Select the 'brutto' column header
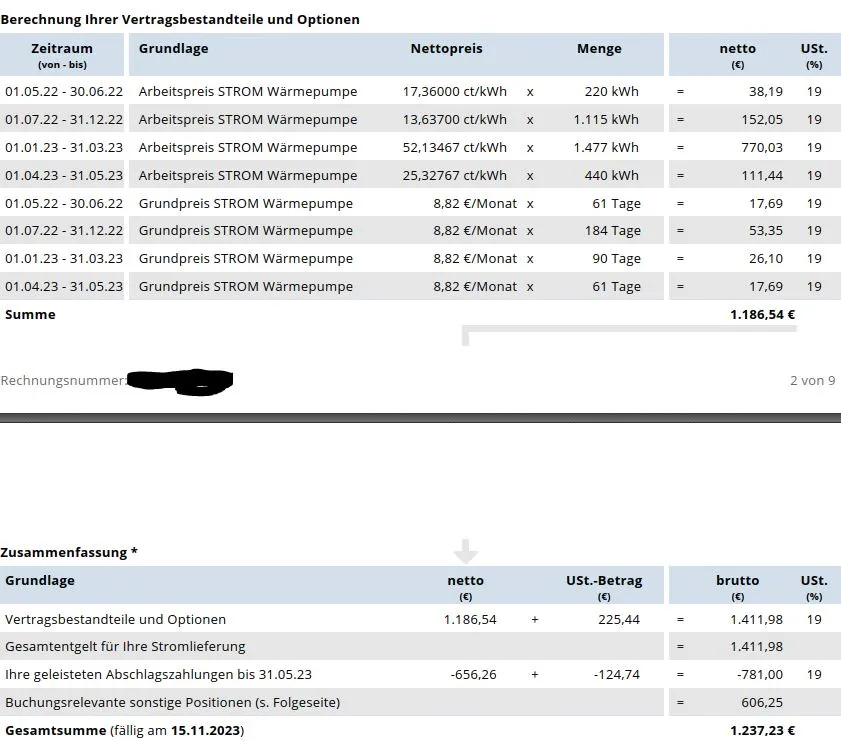This screenshot has width=841, height=741. [737, 580]
